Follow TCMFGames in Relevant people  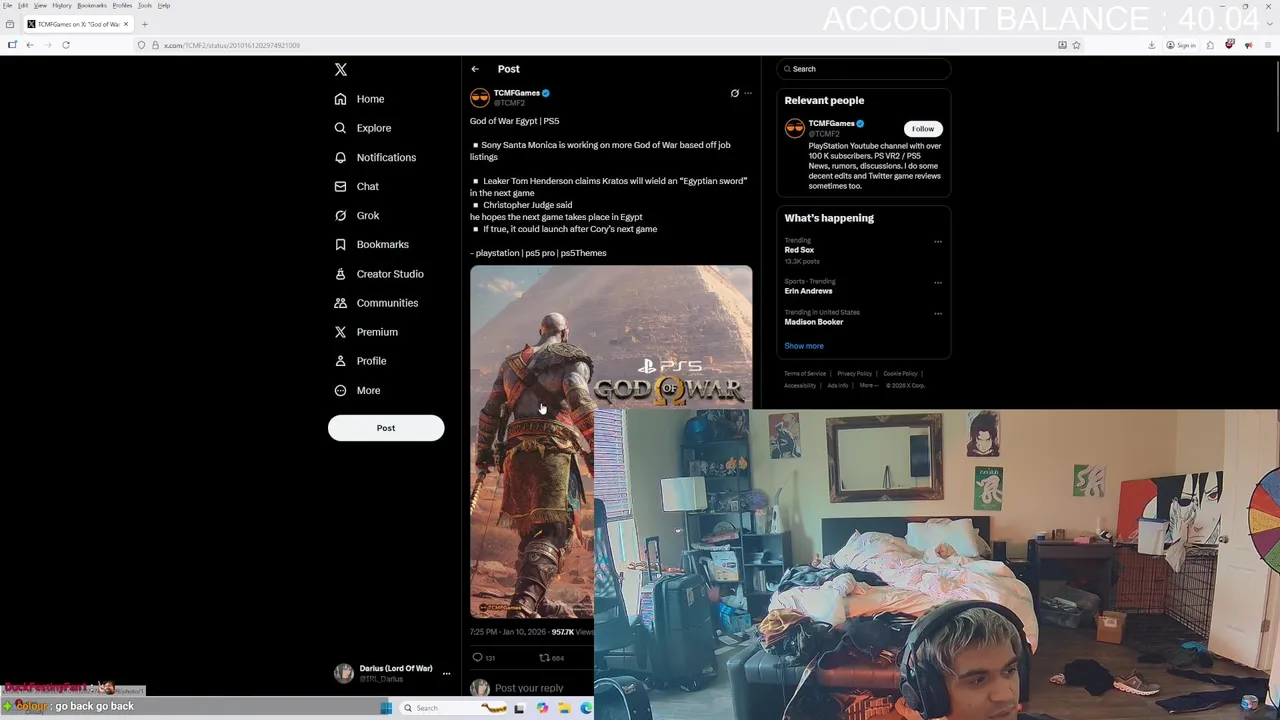click(923, 129)
